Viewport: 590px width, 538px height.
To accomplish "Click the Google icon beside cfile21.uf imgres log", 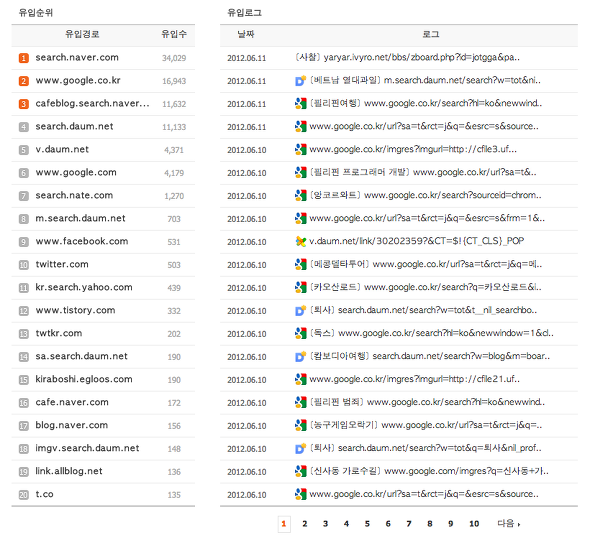I will (x=300, y=379).
